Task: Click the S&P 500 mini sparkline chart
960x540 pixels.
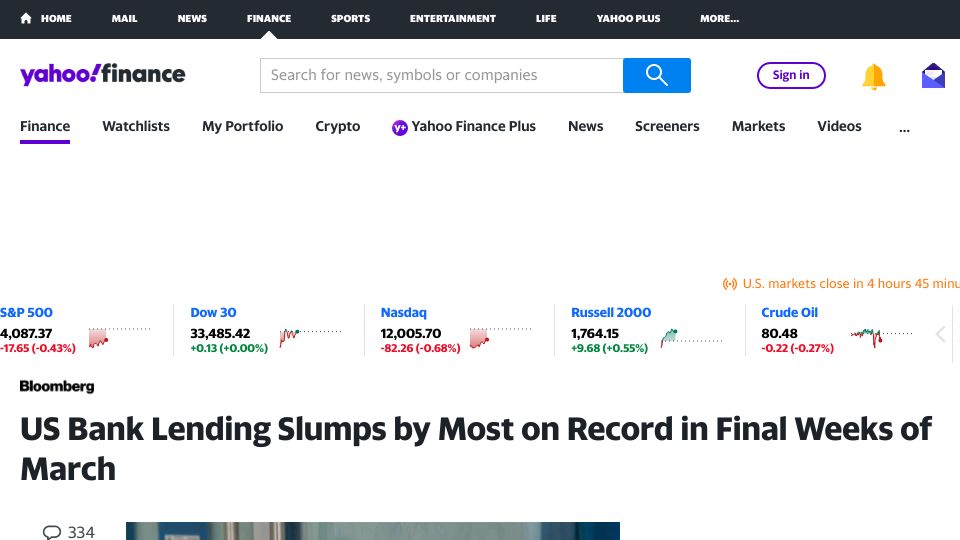Action: (x=119, y=337)
